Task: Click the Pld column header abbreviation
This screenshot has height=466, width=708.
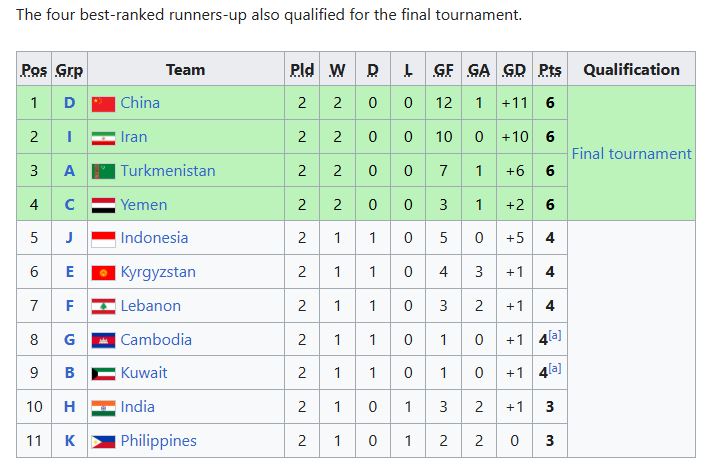Action: [302, 70]
